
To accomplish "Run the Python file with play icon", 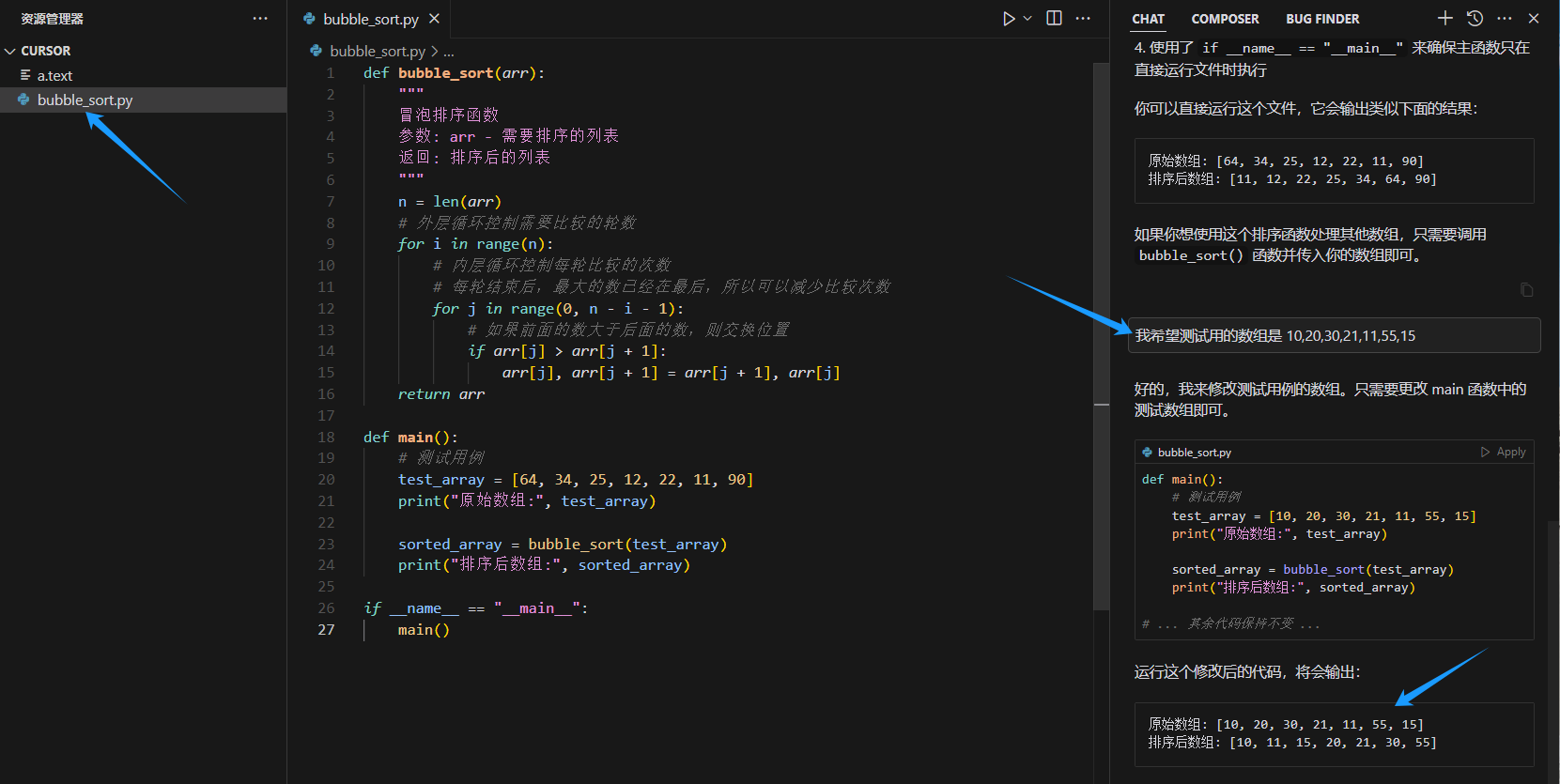I will point(1009,19).
